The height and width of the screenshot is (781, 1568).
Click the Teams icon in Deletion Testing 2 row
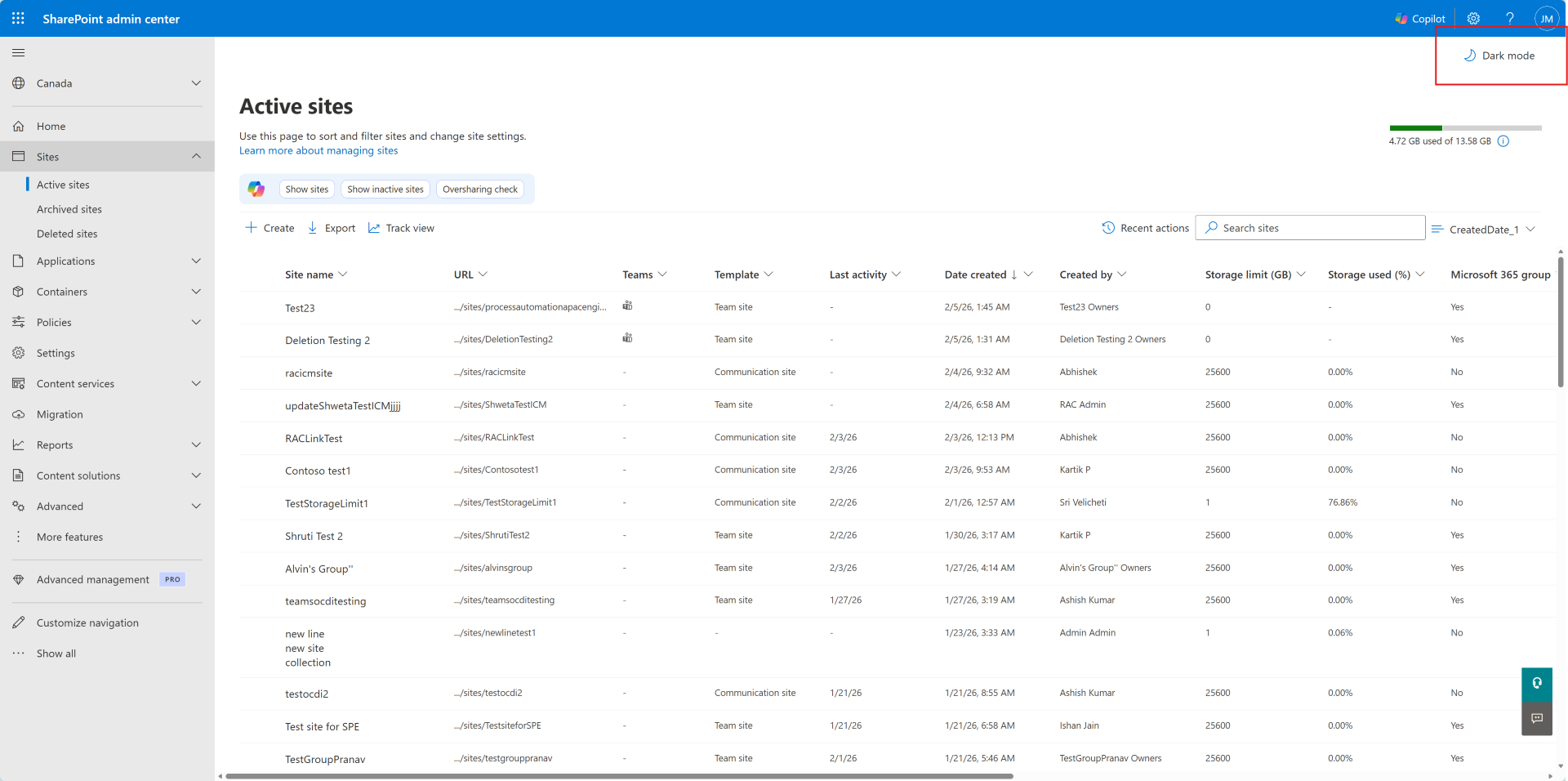(627, 337)
